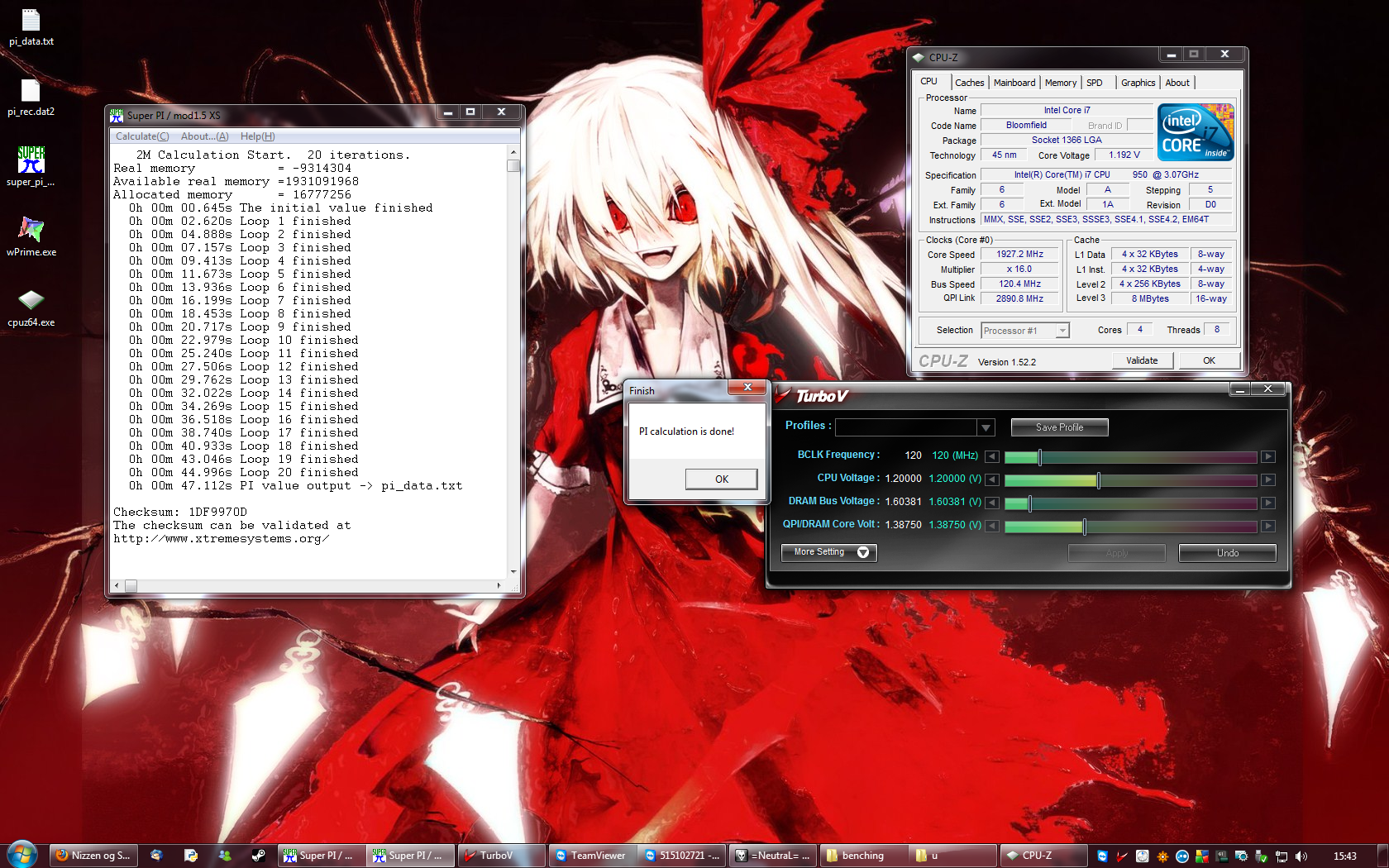
Task: Click the Intel Core i7 logo in CPU-Z
Action: point(1196,132)
